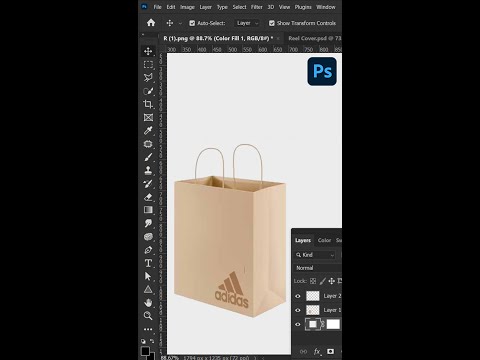This screenshot has width=480, height=360.
Task: Select the Layers panel tab
Action: point(303,240)
